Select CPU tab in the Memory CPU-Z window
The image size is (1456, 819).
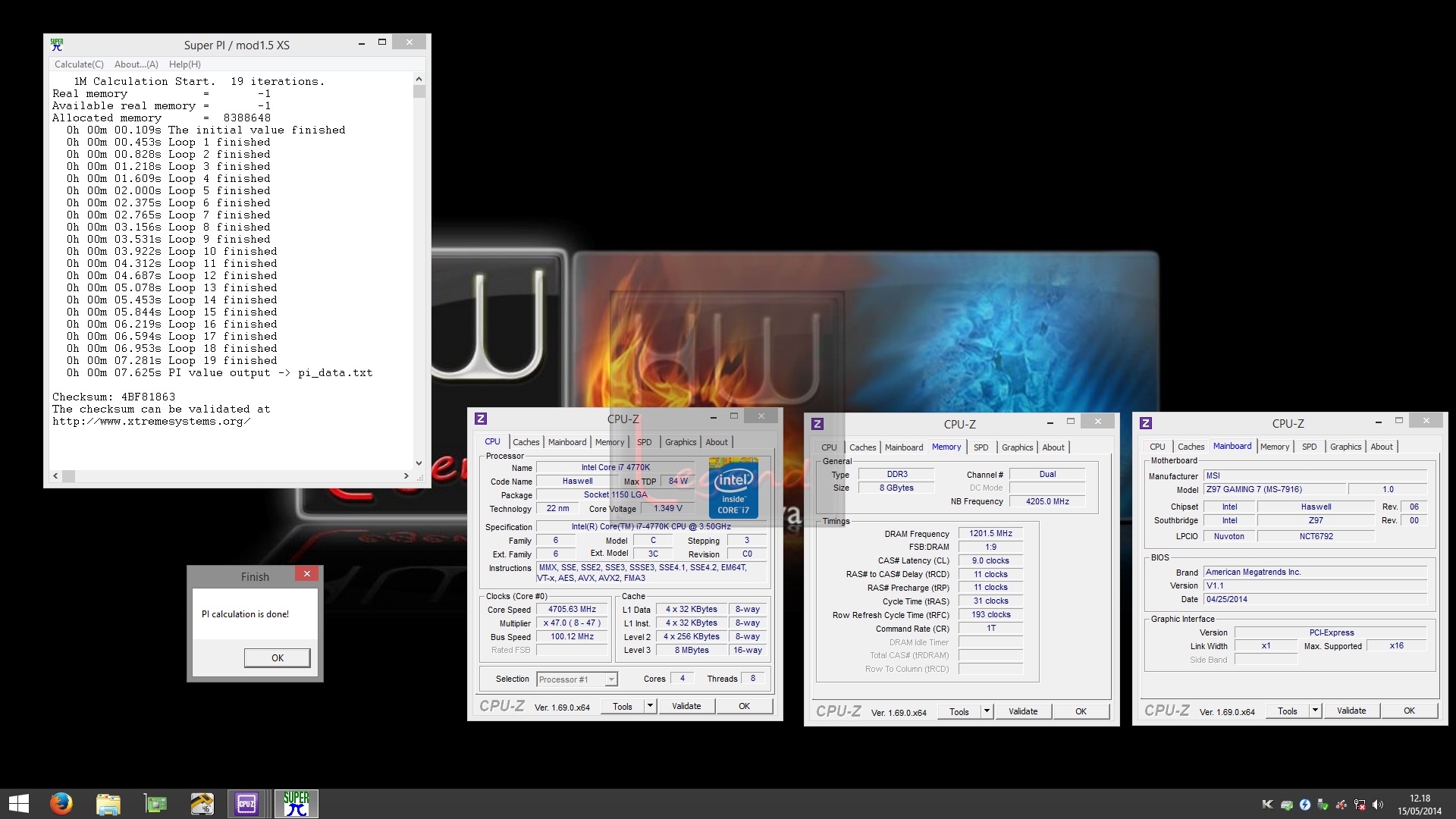(x=829, y=447)
